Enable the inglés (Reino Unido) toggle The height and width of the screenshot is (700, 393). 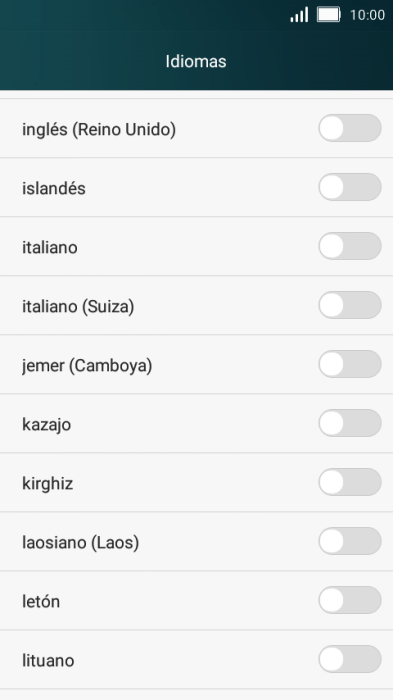click(350, 128)
